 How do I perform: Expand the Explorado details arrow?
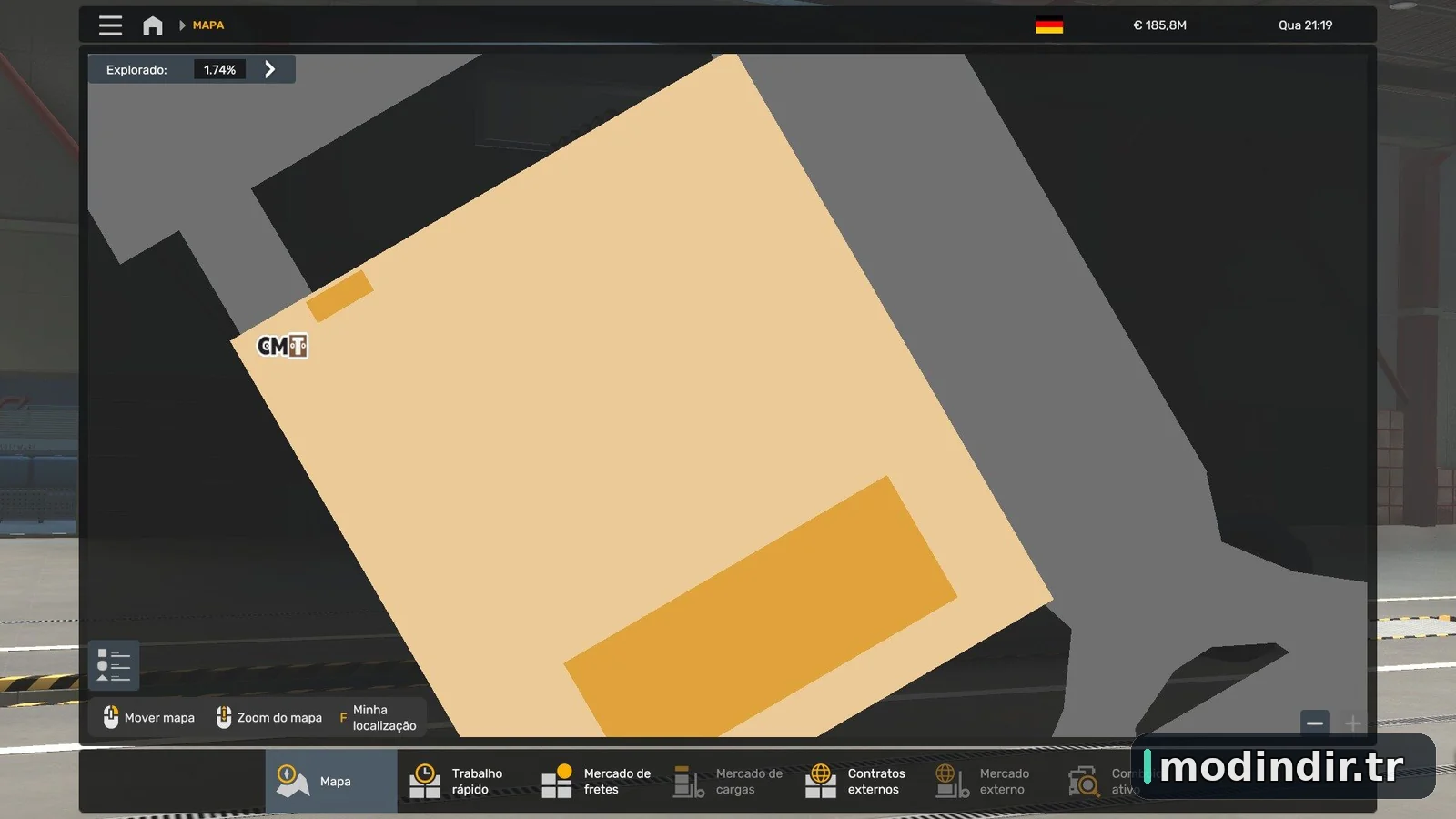269,69
